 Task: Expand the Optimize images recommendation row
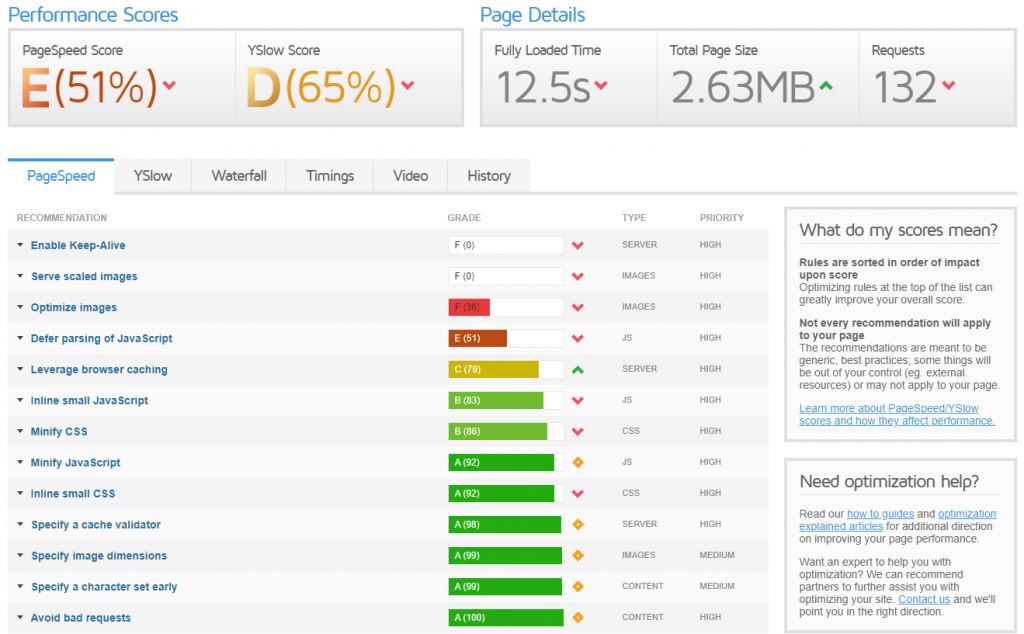click(x=73, y=307)
